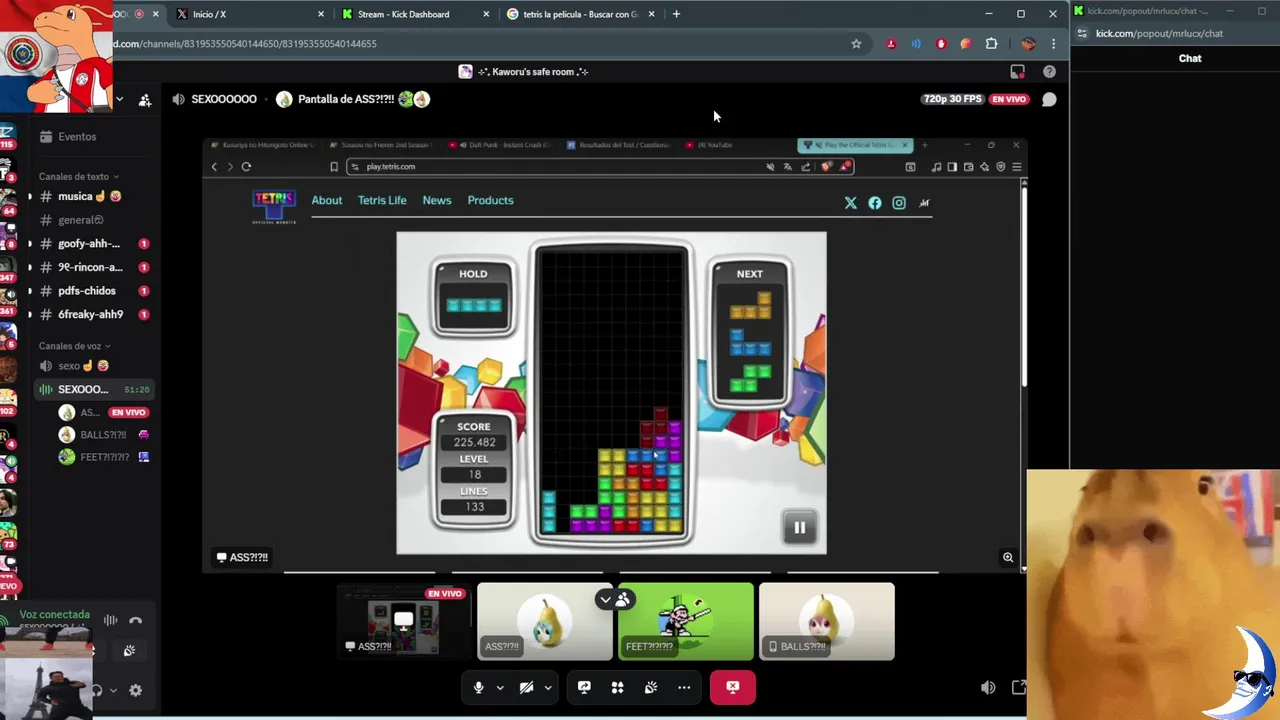Click News link on streamed Tetris page
This screenshot has width=1280, height=720.
pyautogui.click(x=437, y=200)
